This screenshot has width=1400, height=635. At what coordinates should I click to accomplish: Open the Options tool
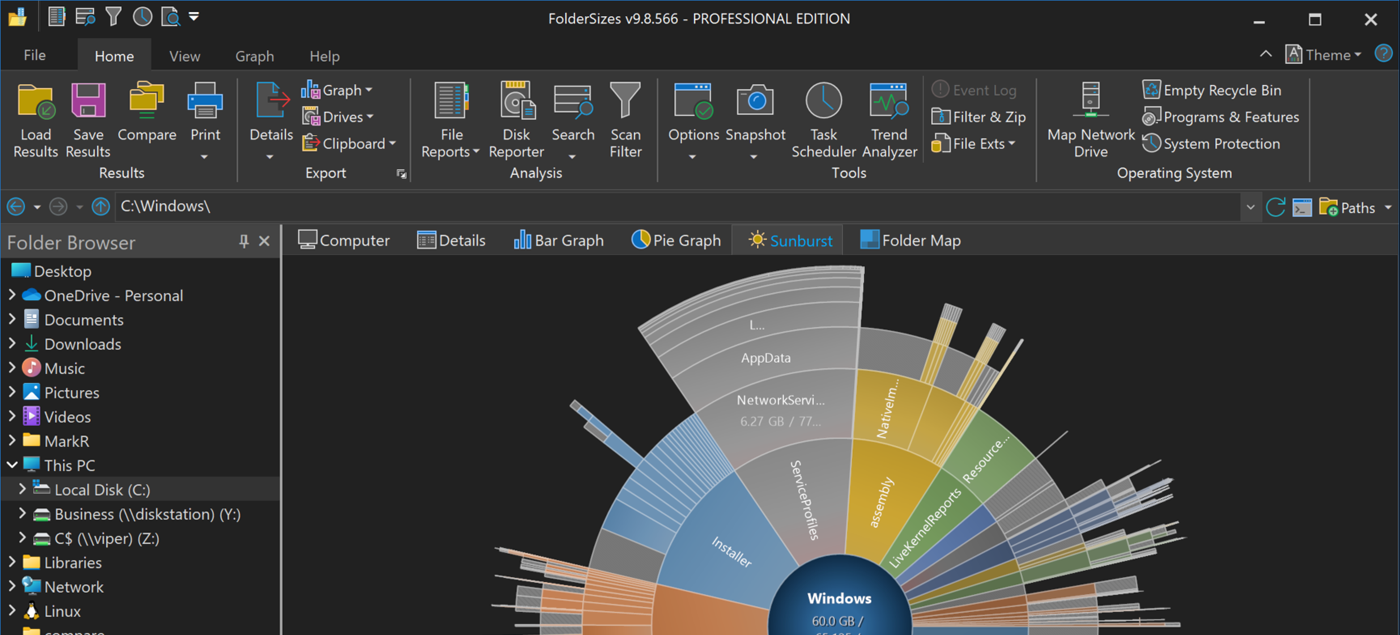(x=693, y=120)
